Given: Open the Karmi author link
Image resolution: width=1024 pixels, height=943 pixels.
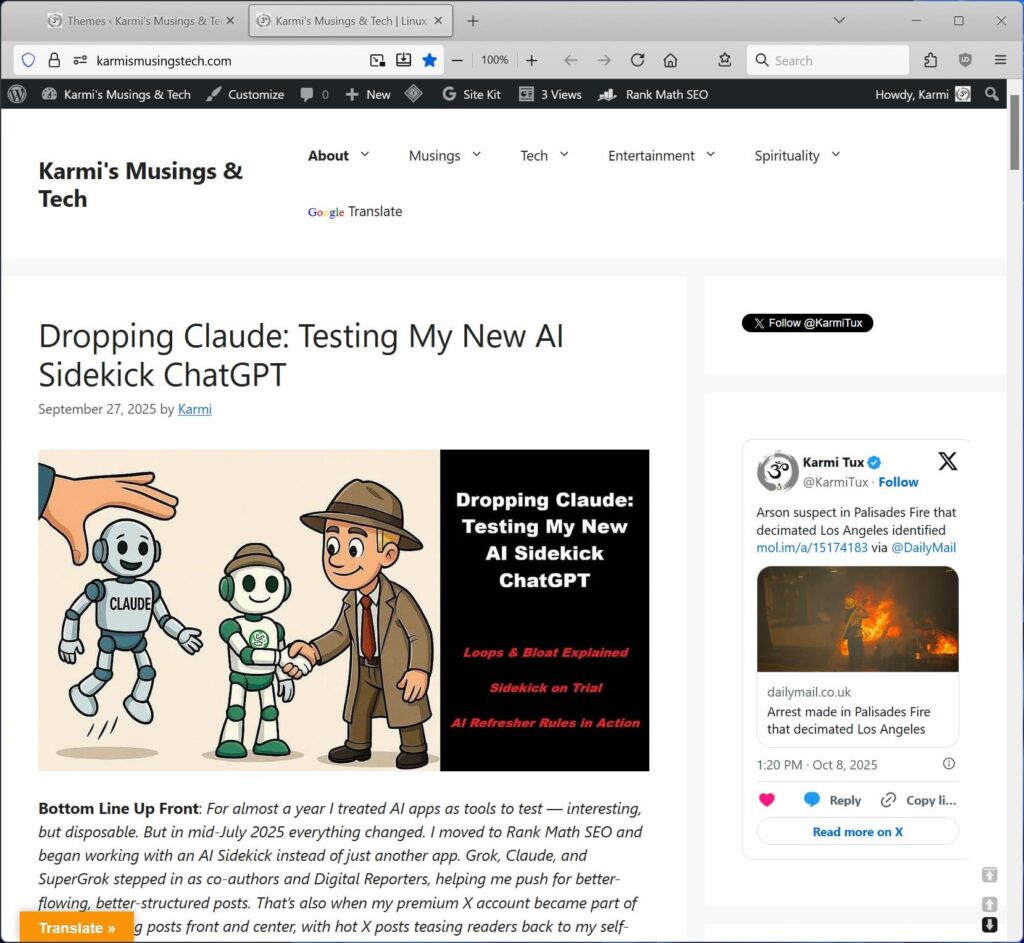Looking at the screenshot, I should click(194, 409).
